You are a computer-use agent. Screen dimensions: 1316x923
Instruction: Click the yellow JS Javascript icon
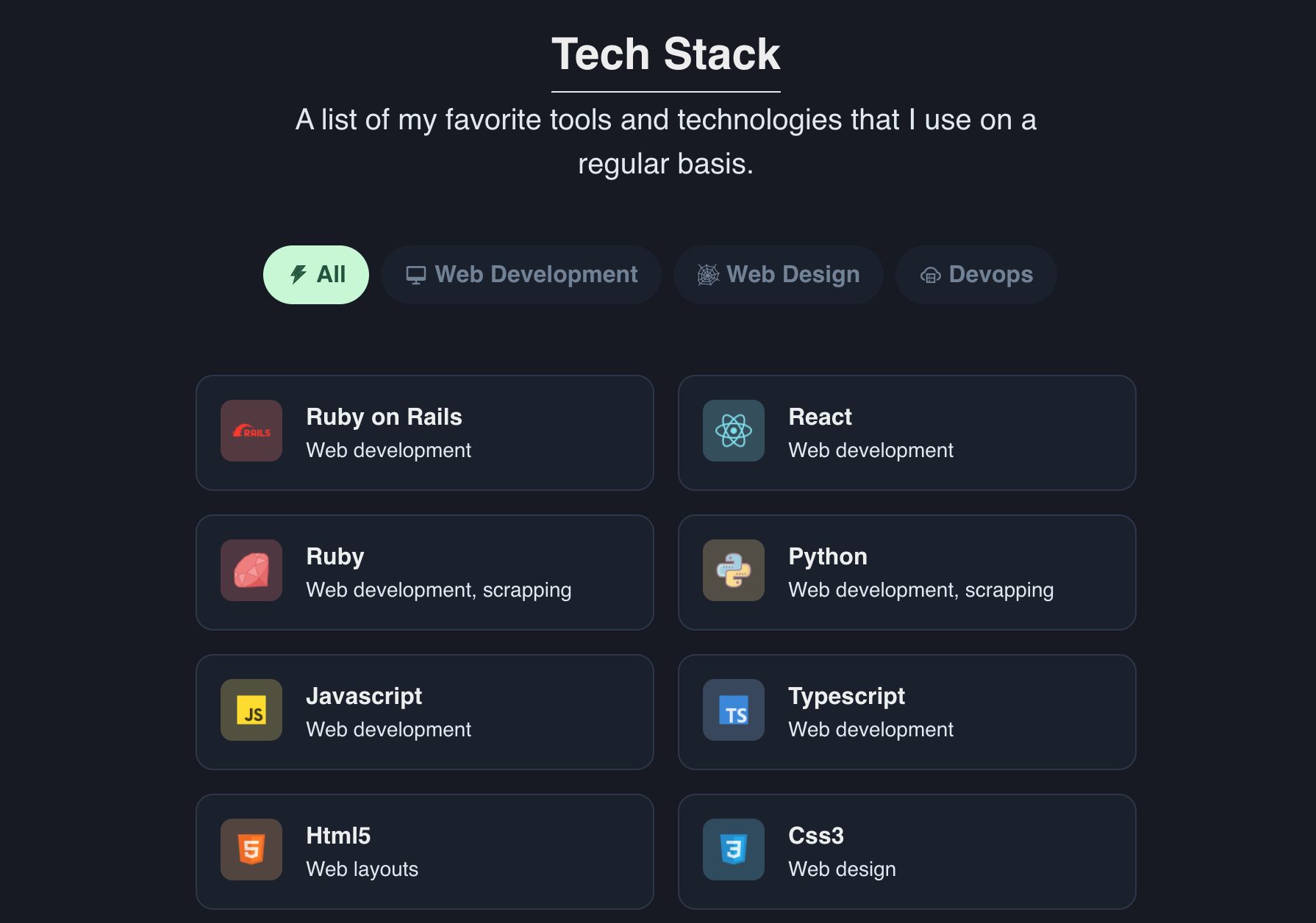tap(251, 710)
